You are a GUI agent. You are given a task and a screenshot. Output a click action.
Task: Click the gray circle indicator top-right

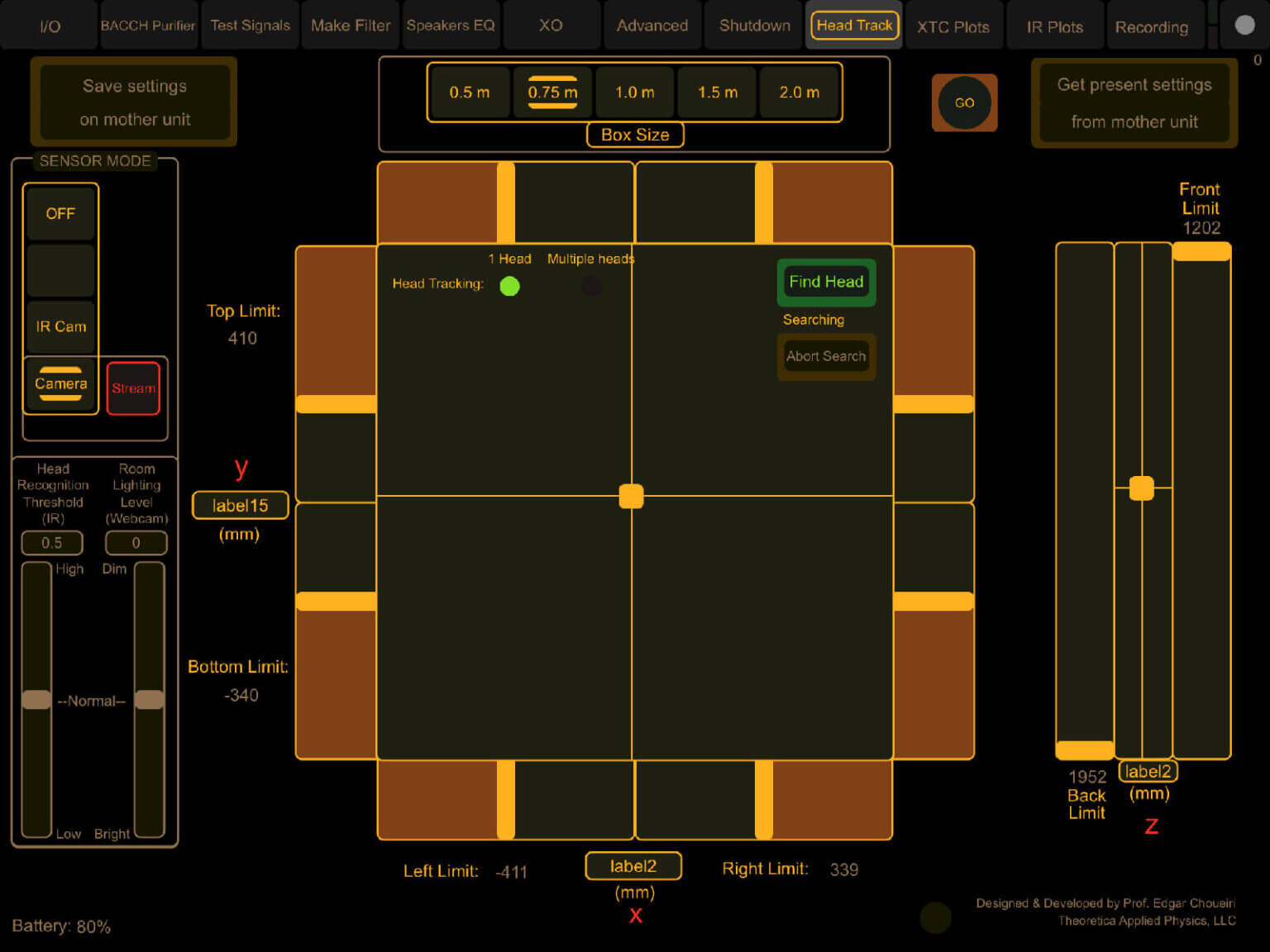(1244, 25)
